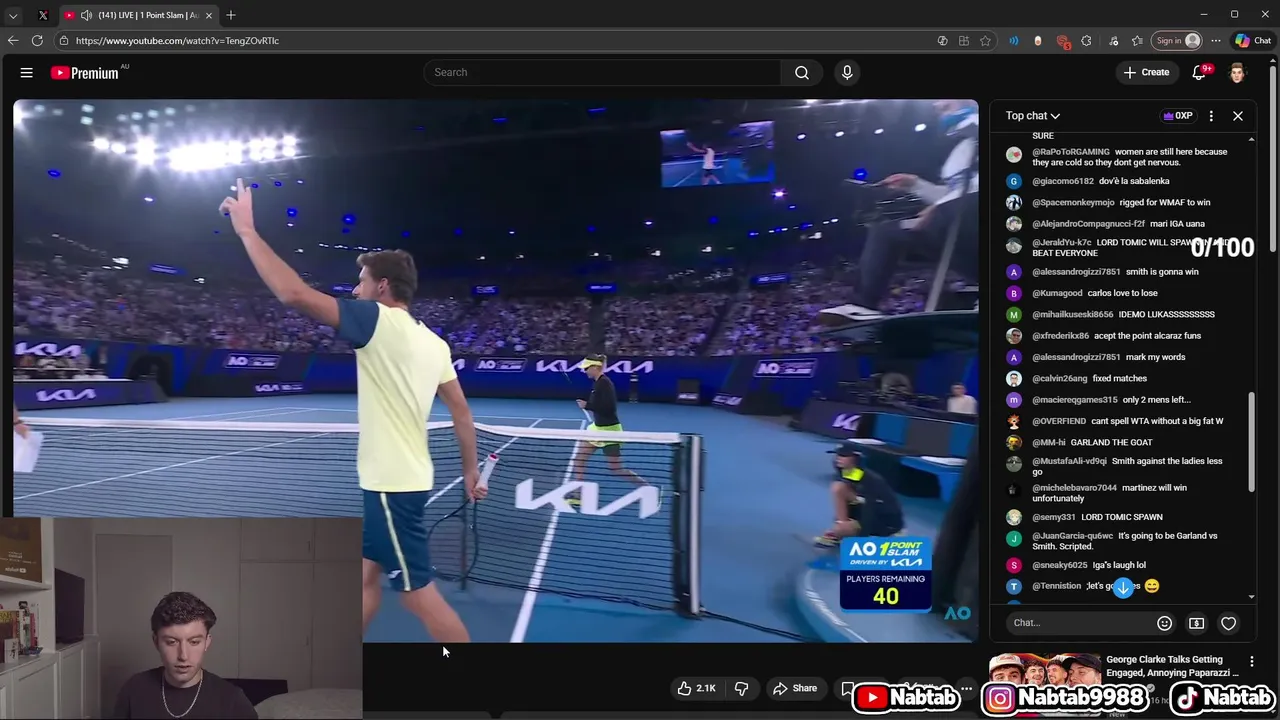This screenshot has width=1280, height=720.
Task: Open Copilot Chat button
Action: 1253,41
